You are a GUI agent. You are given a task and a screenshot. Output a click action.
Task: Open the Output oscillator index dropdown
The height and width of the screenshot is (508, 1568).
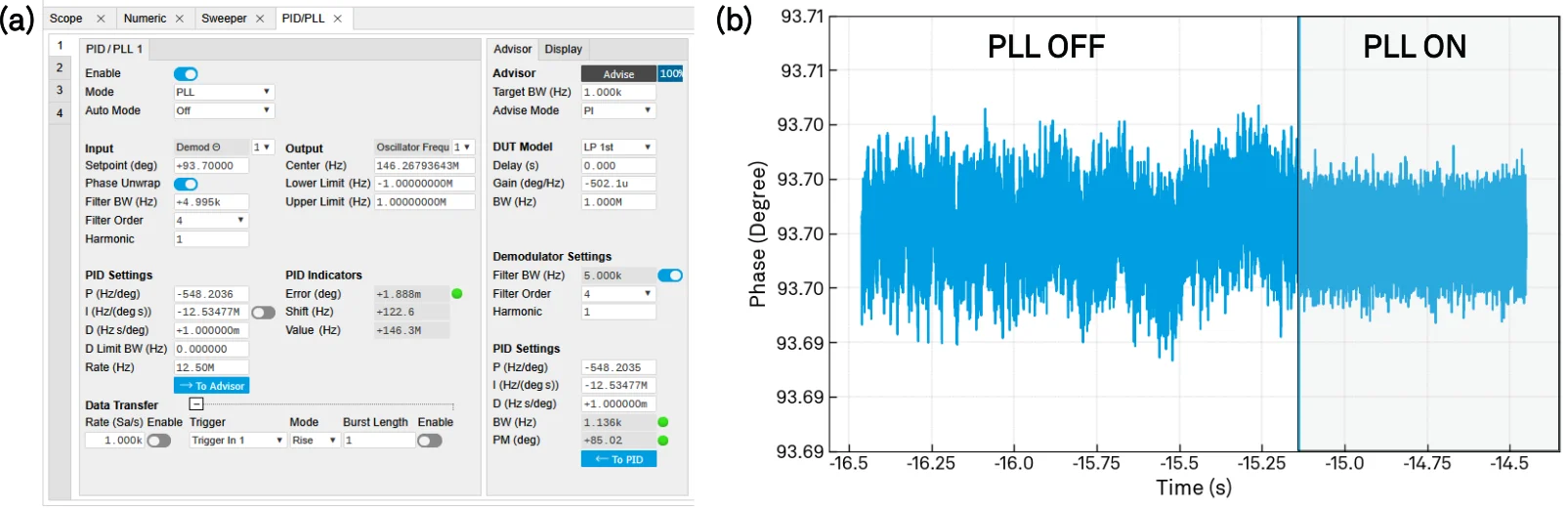tap(463, 148)
